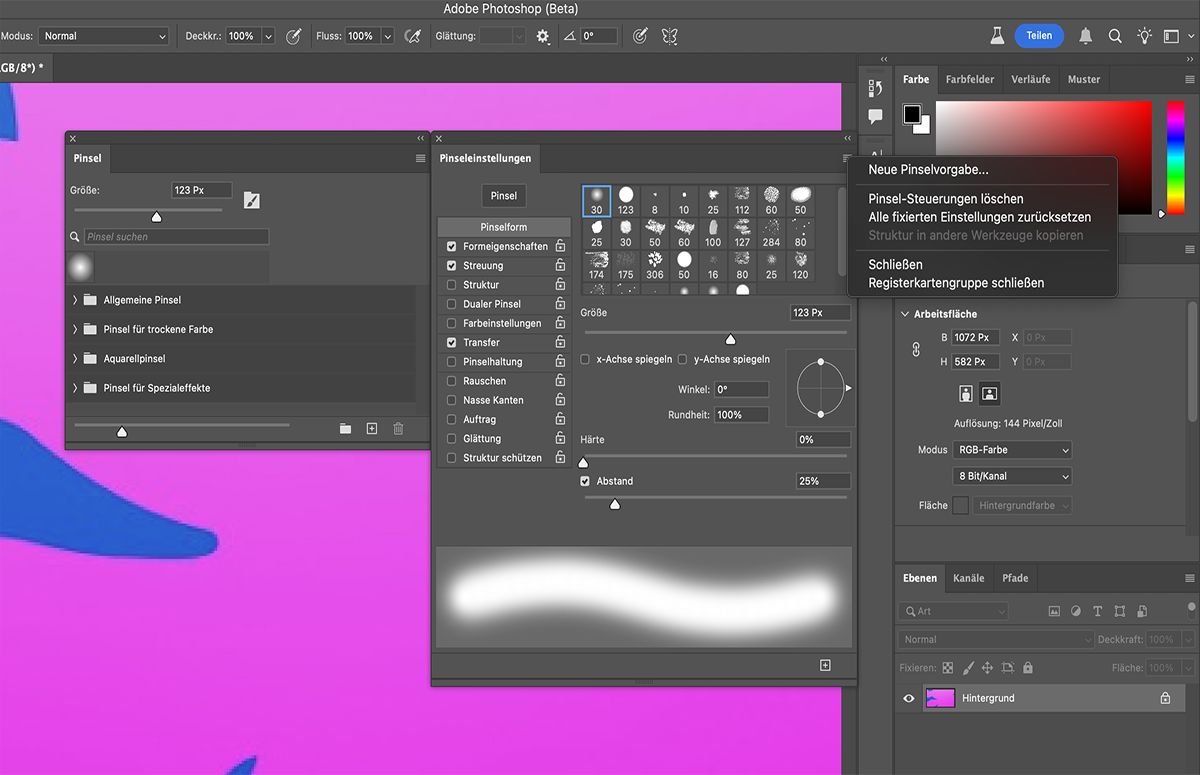
Task: Click the new group folder icon in Pinsel panel
Action: 345,429
